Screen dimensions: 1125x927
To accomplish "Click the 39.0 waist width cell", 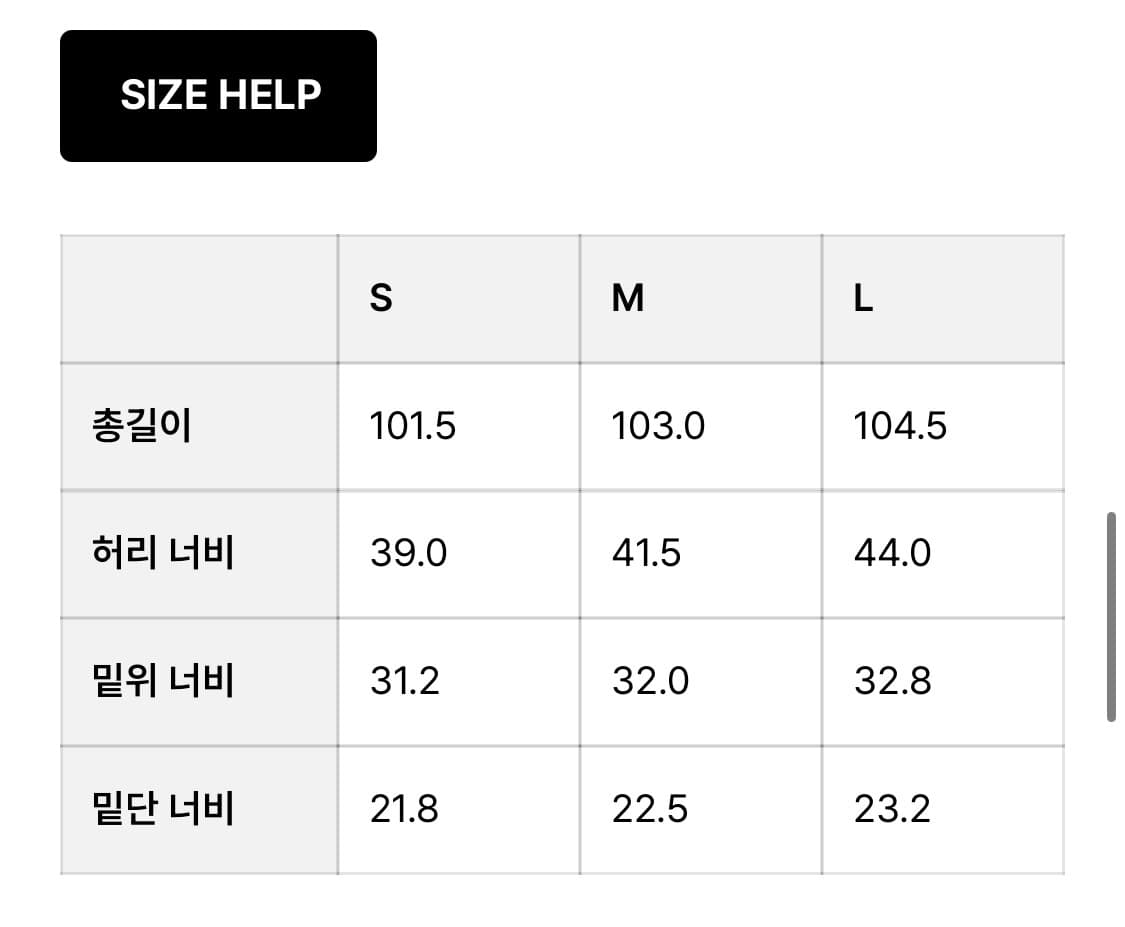I will (x=405, y=553).
